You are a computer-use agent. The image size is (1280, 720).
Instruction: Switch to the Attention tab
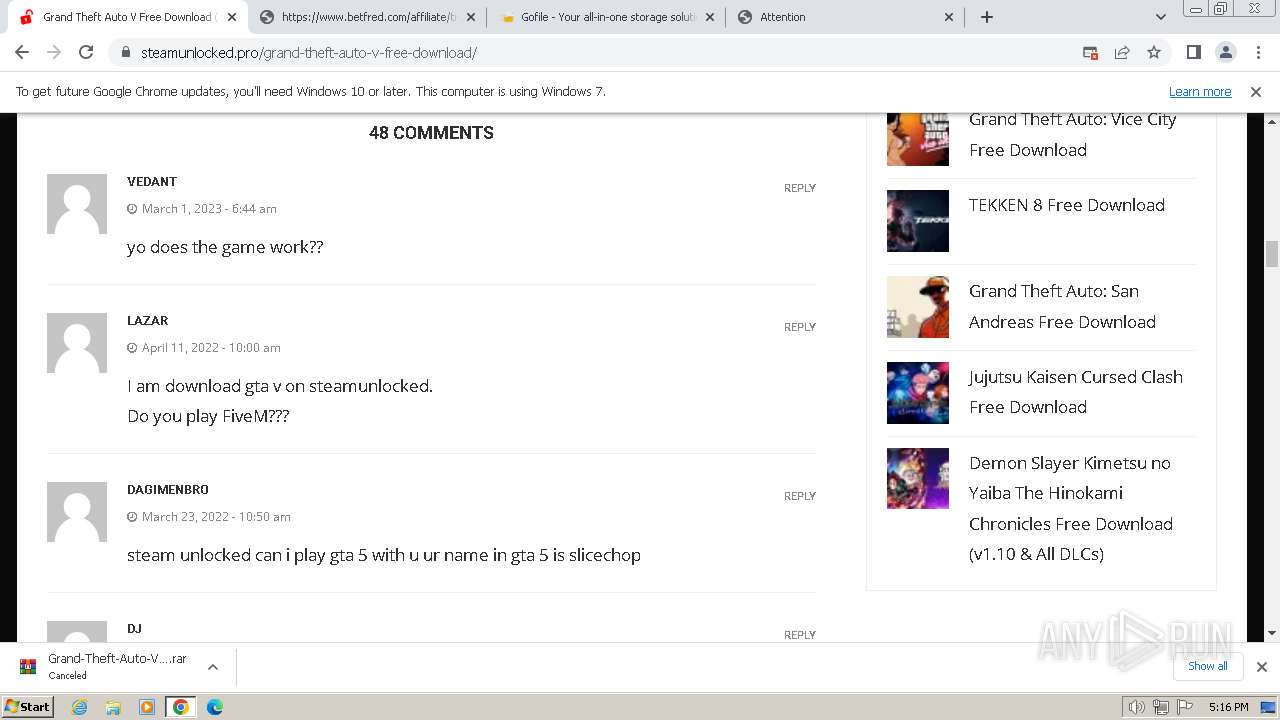(845, 17)
